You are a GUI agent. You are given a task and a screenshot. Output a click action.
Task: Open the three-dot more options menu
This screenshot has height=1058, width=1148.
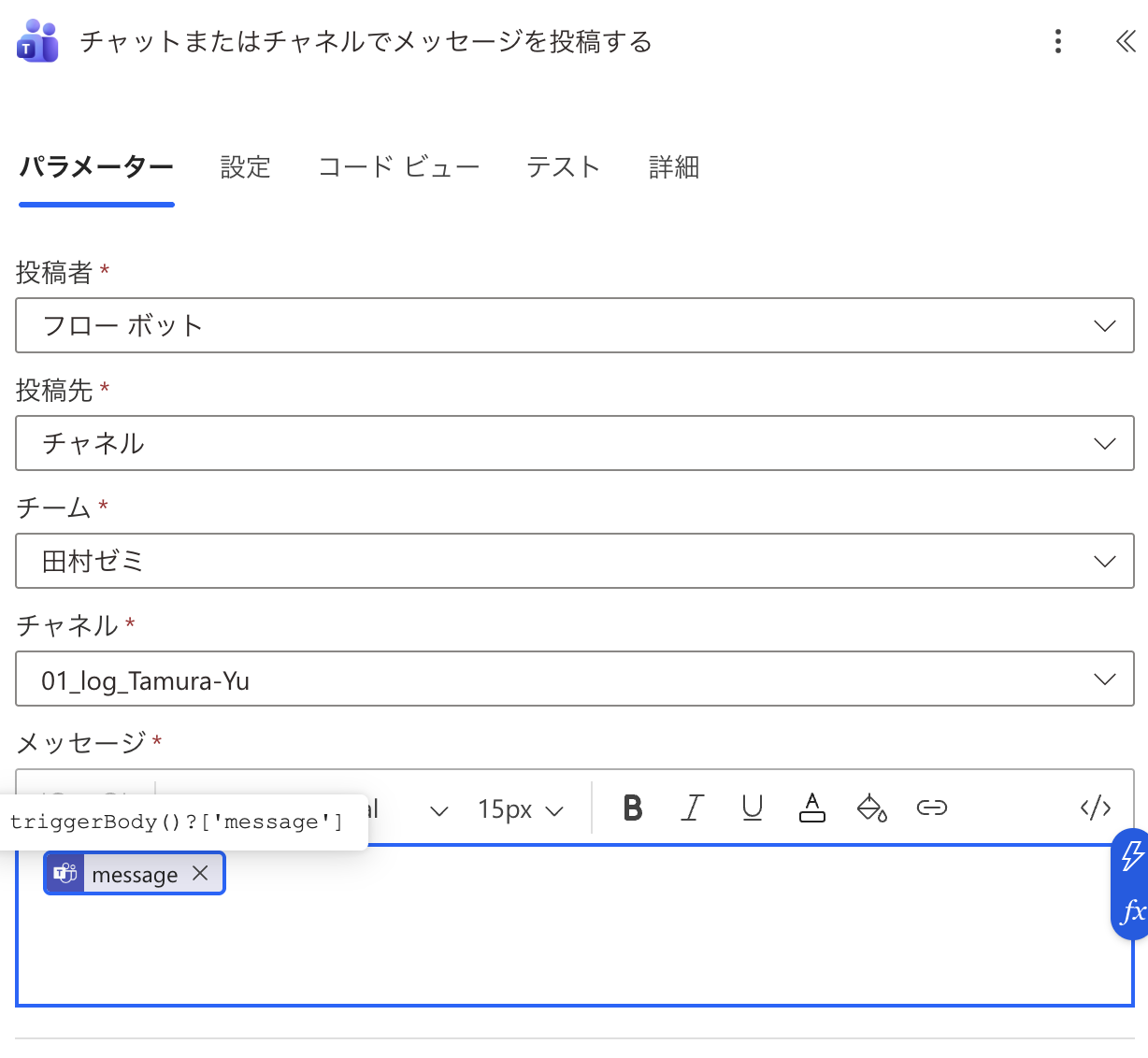1057,41
